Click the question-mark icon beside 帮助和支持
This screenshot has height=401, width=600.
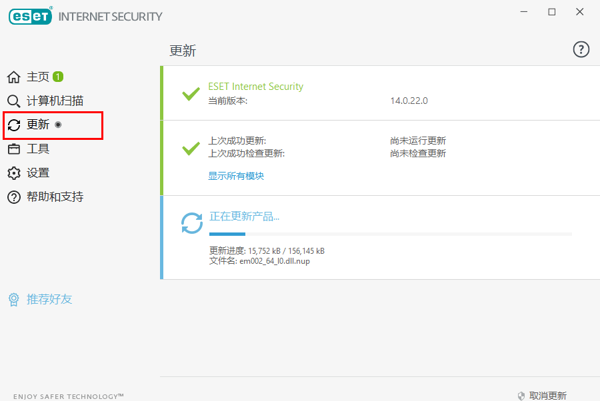pos(14,197)
